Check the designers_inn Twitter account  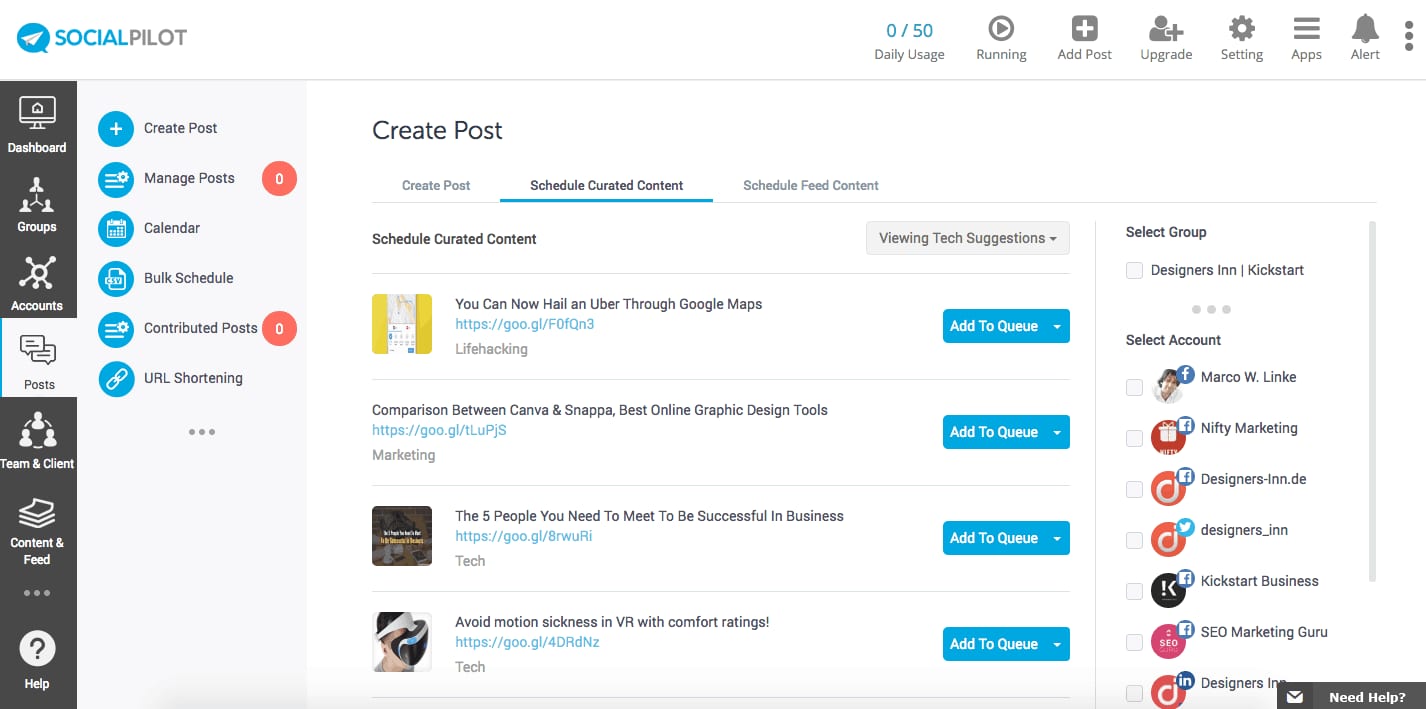1134,540
